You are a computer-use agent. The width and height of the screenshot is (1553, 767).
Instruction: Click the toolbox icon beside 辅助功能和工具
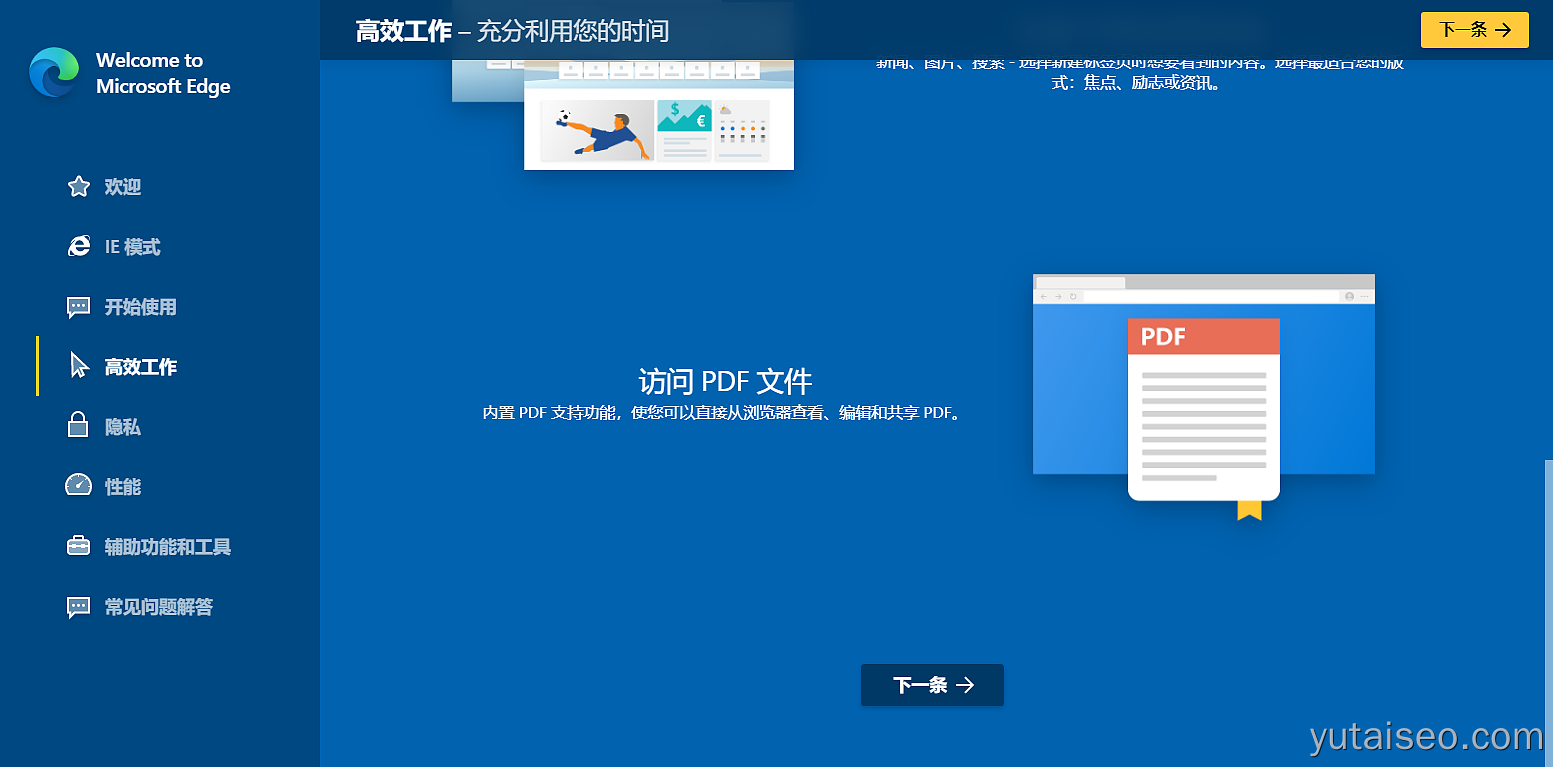point(78,546)
